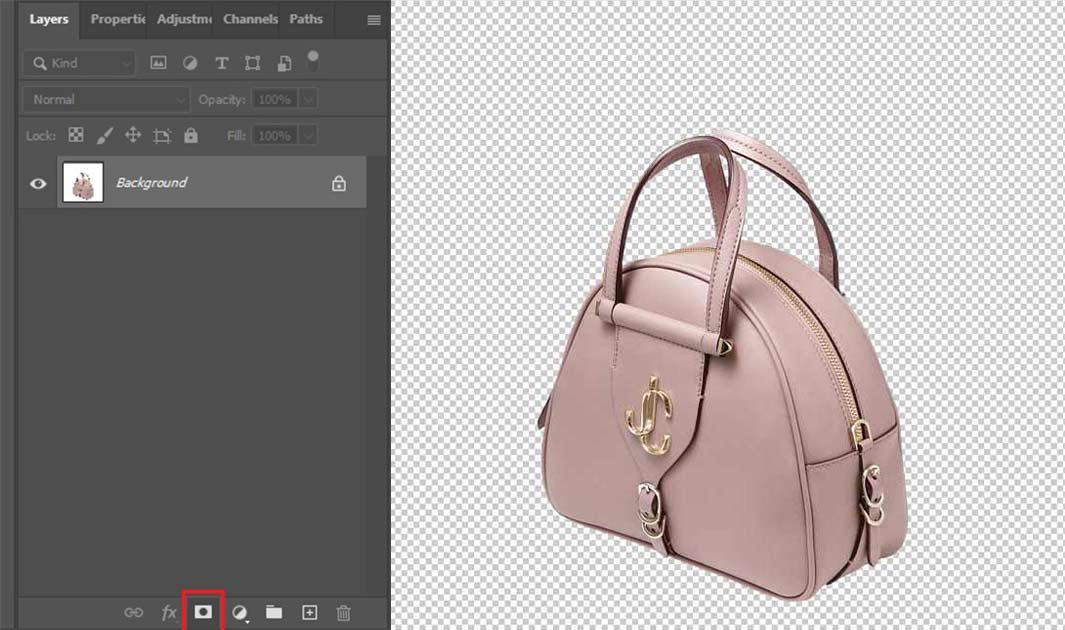Toggle the layer filtering switch
Viewport: 1065px width, 630px height.
[313, 61]
